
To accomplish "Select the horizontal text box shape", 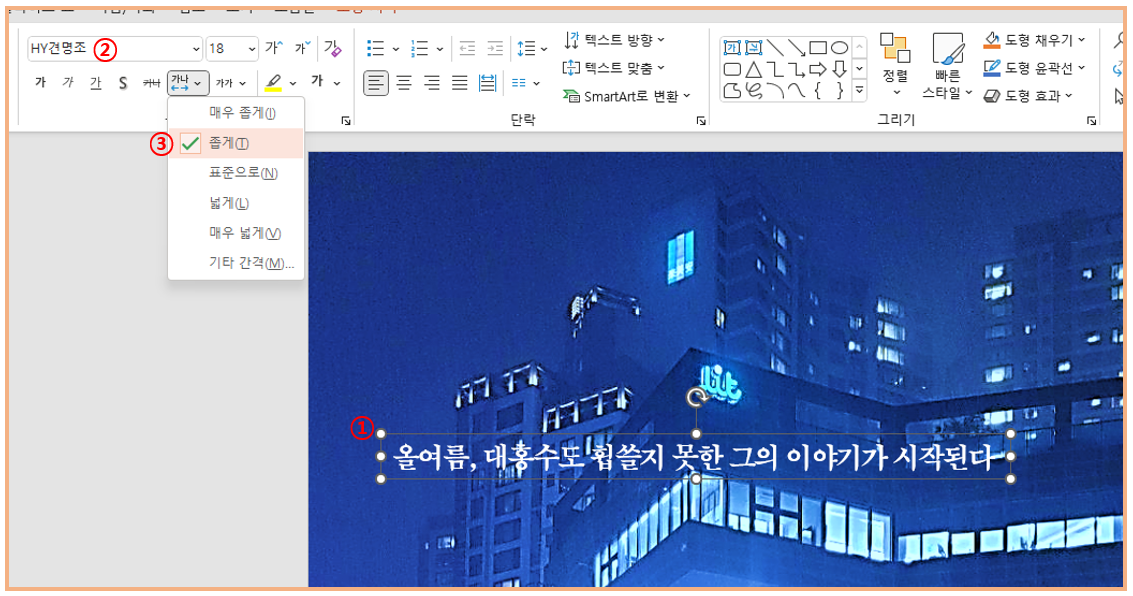I will point(732,48).
